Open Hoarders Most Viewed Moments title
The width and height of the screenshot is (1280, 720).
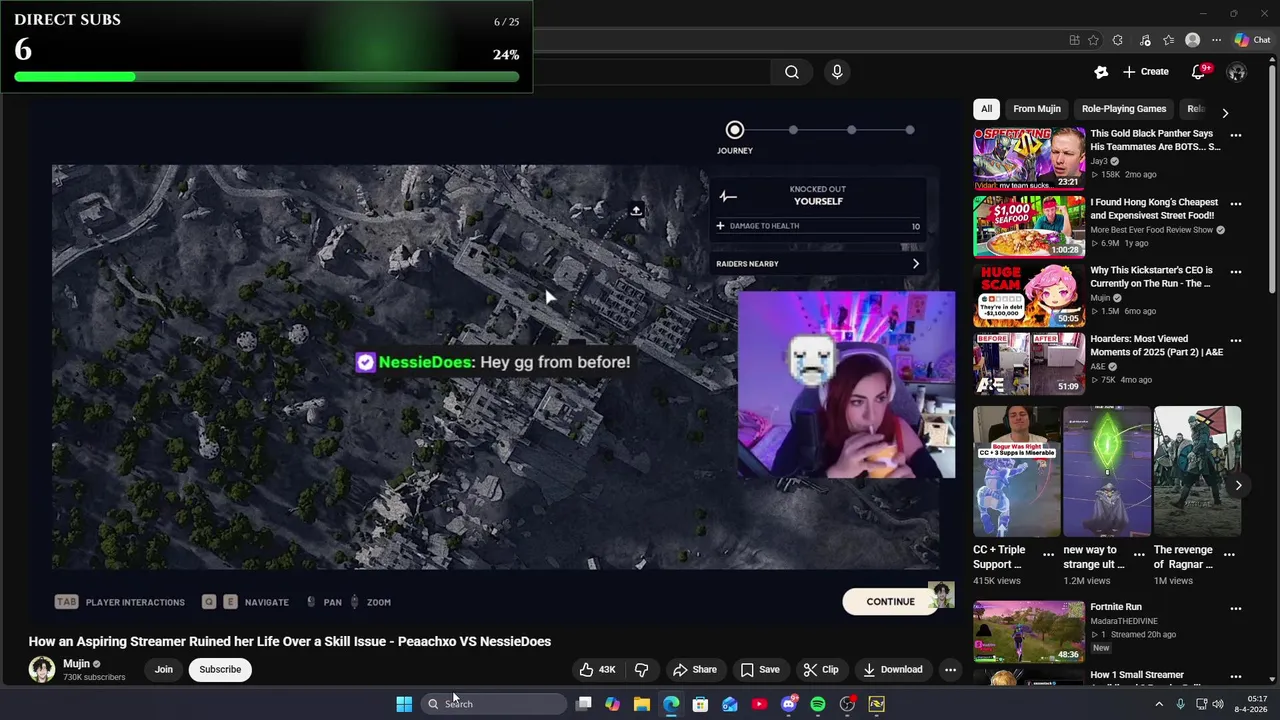(x=1157, y=346)
